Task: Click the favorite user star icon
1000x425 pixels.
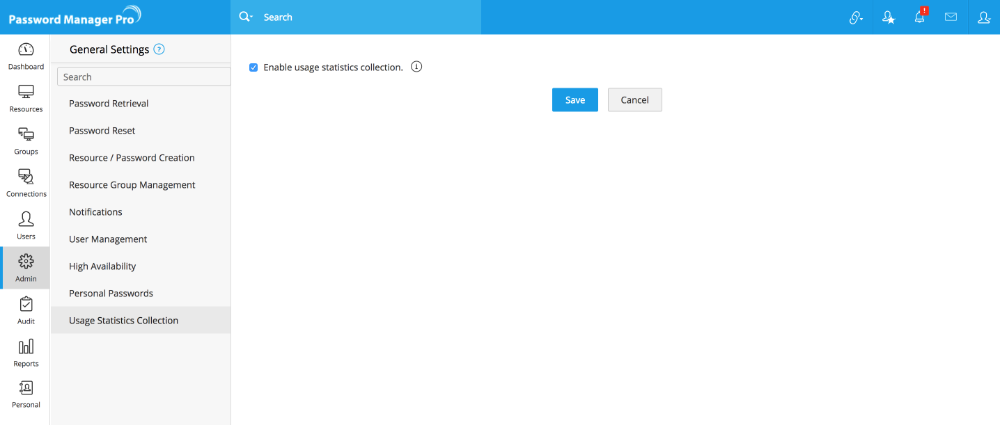Action: tap(888, 18)
